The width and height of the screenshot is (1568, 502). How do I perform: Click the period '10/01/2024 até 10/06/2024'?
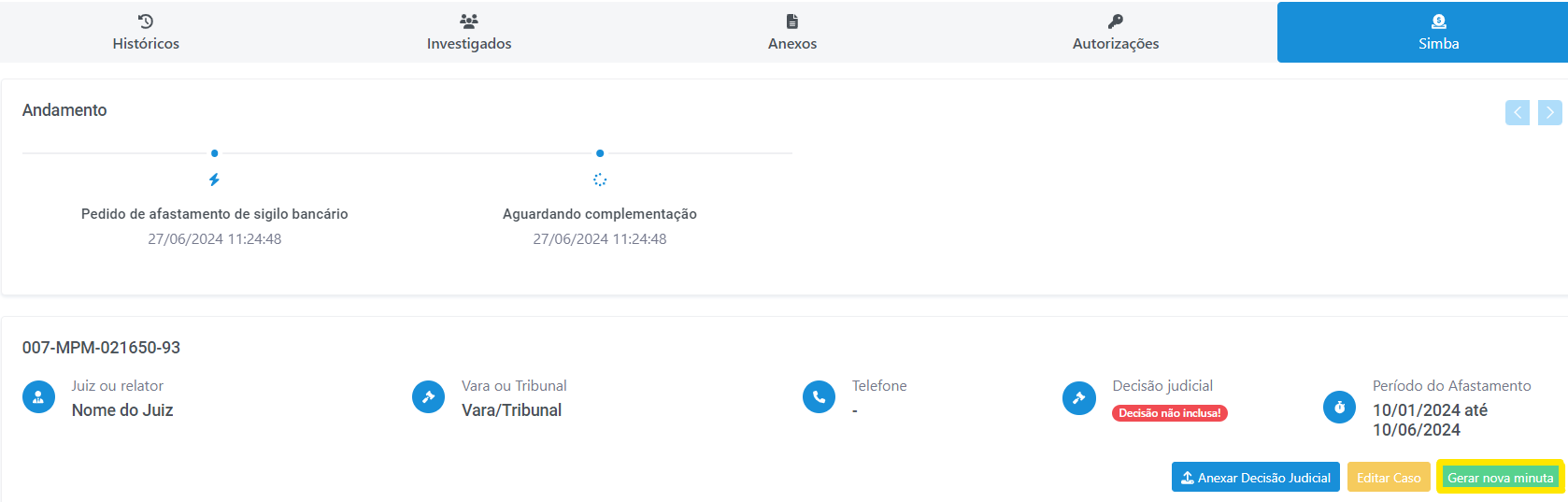[x=1430, y=420]
